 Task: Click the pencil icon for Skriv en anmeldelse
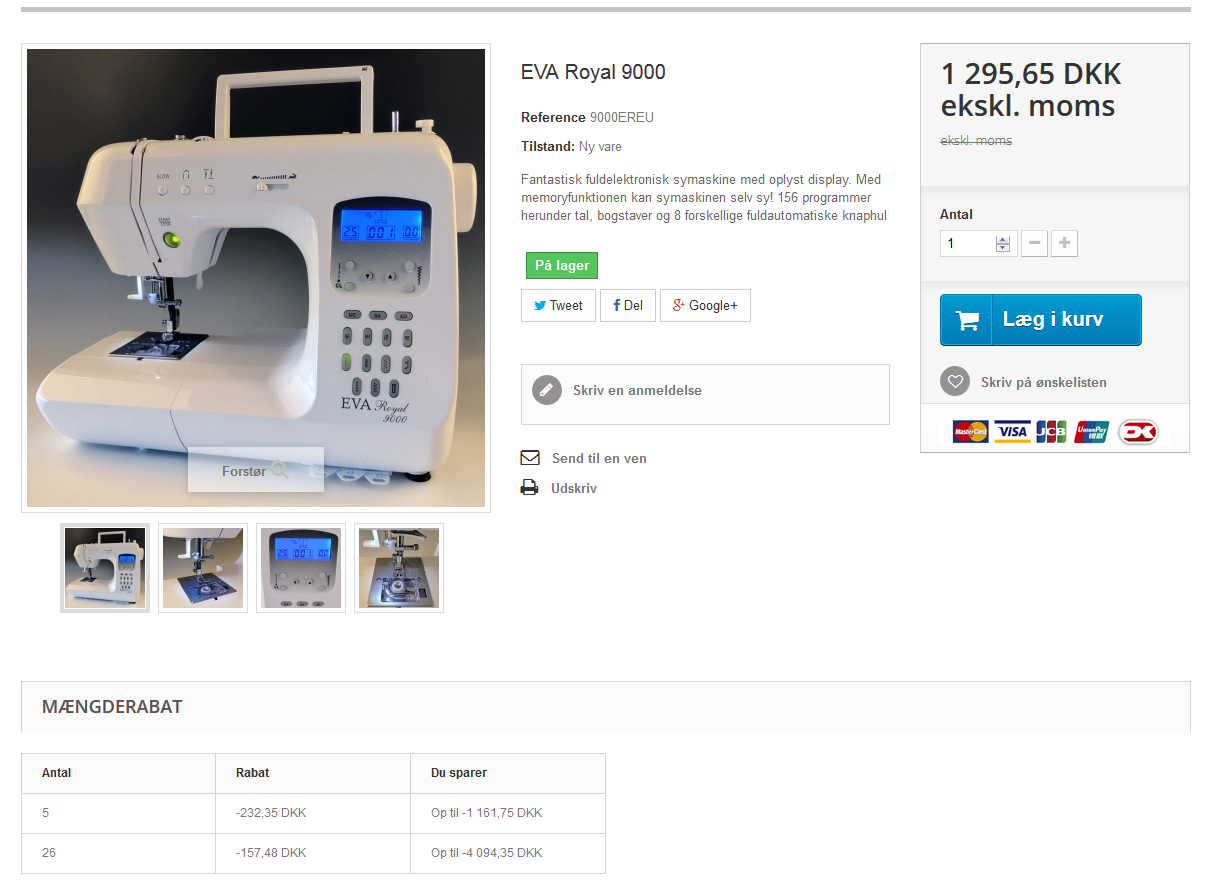click(547, 390)
